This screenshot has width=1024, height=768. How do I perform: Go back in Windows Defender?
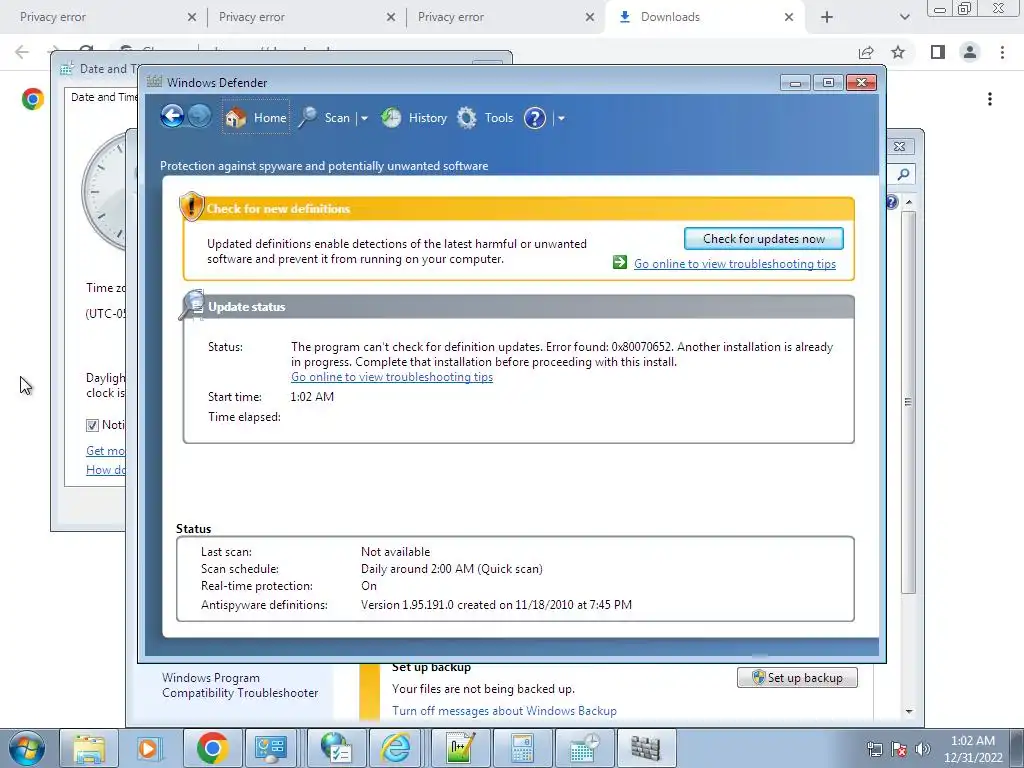pyautogui.click(x=172, y=117)
